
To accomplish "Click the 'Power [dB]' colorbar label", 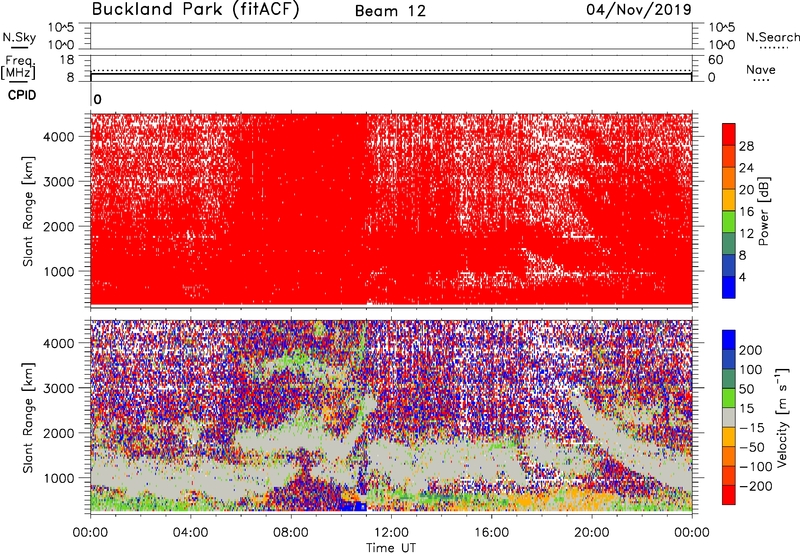I will pyautogui.click(x=763, y=211).
